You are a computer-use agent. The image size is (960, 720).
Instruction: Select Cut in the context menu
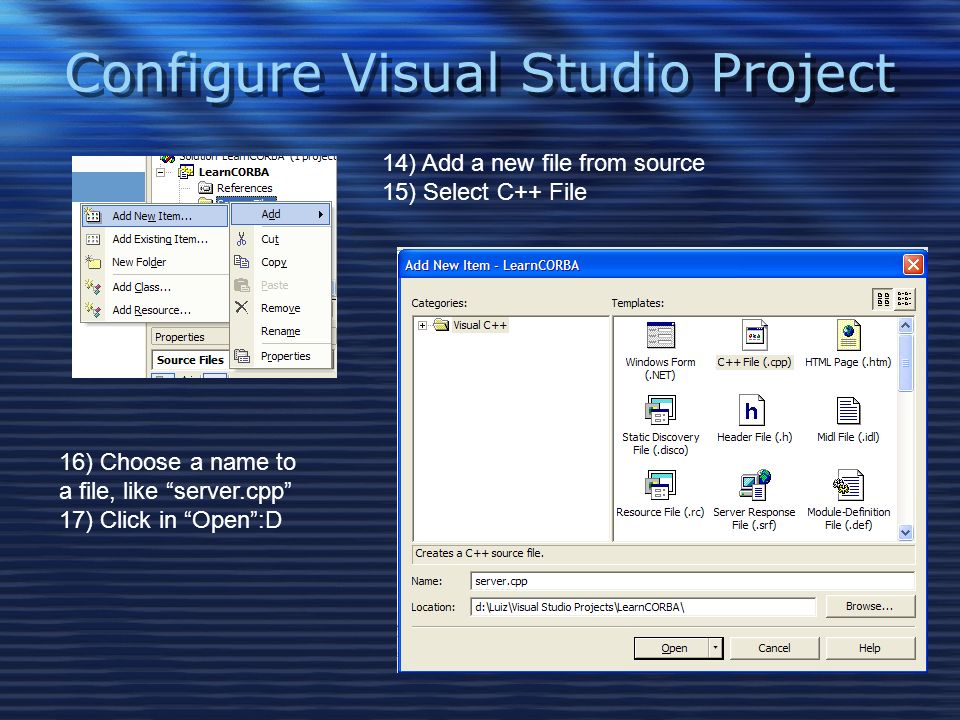pos(281,239)
